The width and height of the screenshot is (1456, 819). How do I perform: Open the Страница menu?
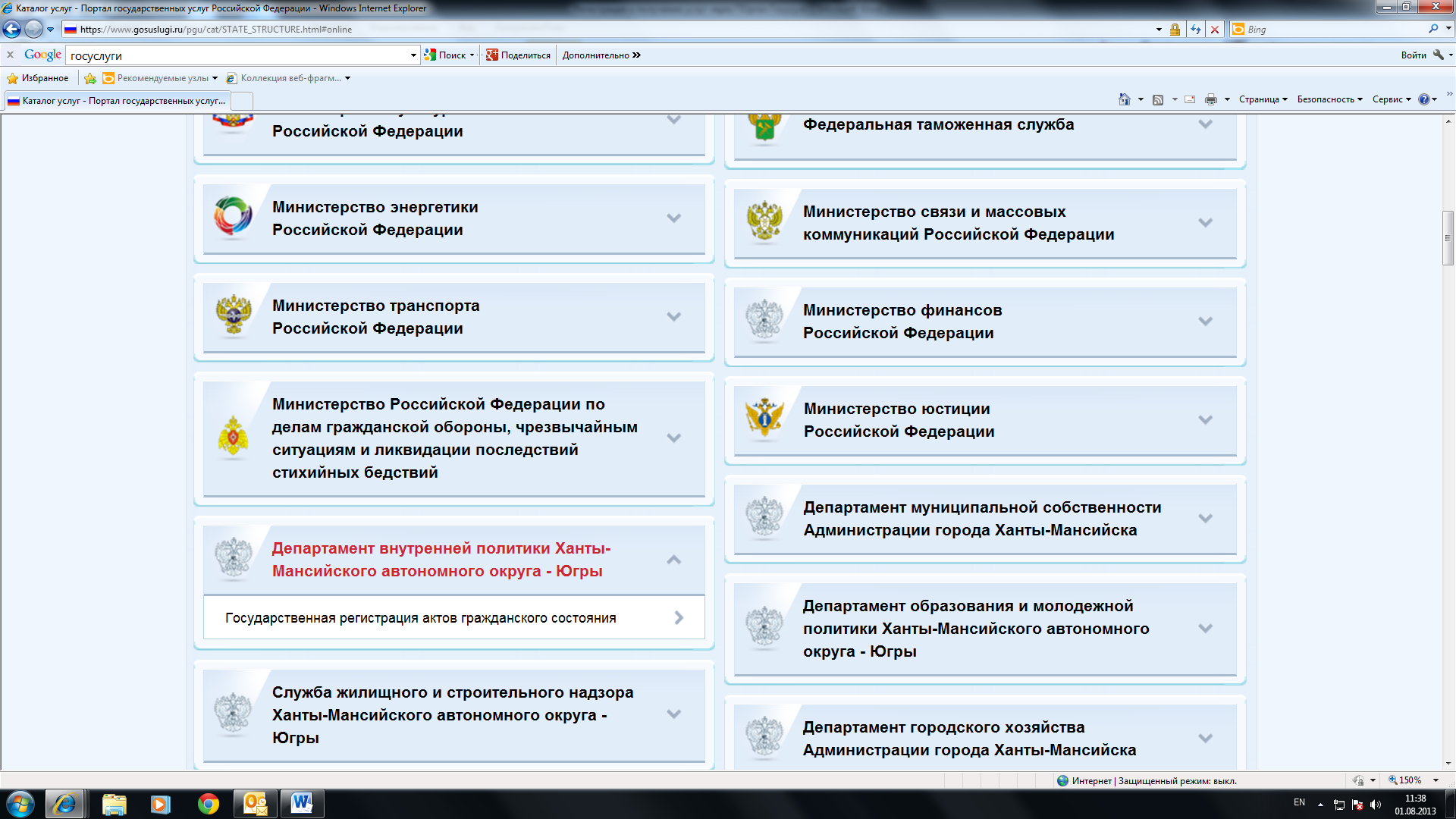pyautogui.click(x=1263, y=99)
